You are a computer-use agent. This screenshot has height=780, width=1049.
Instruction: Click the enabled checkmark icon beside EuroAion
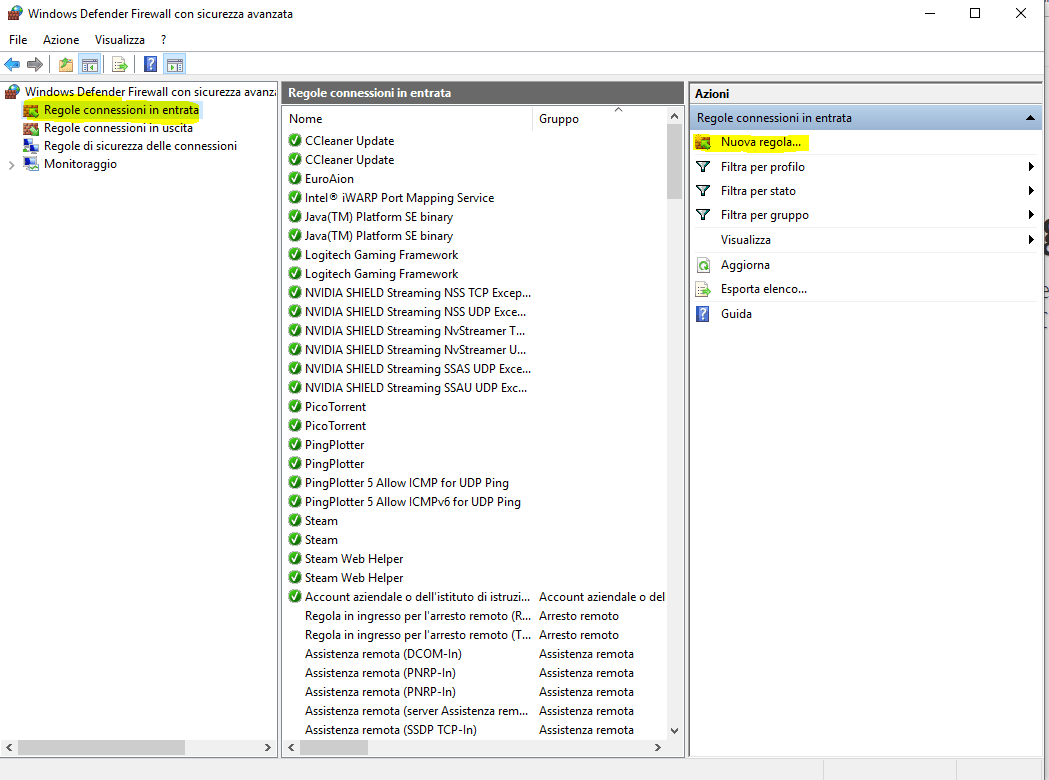(295, 179)
